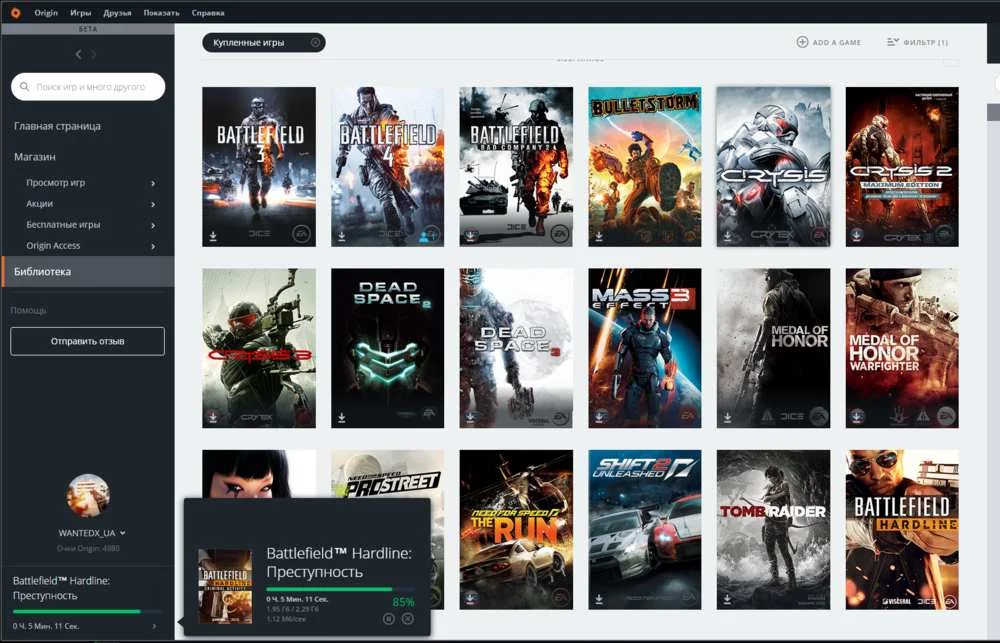The width and height of the screenshot is (1000, 643).
Task: Open Need for Speed The Run tile
Action: pos(516,529)
